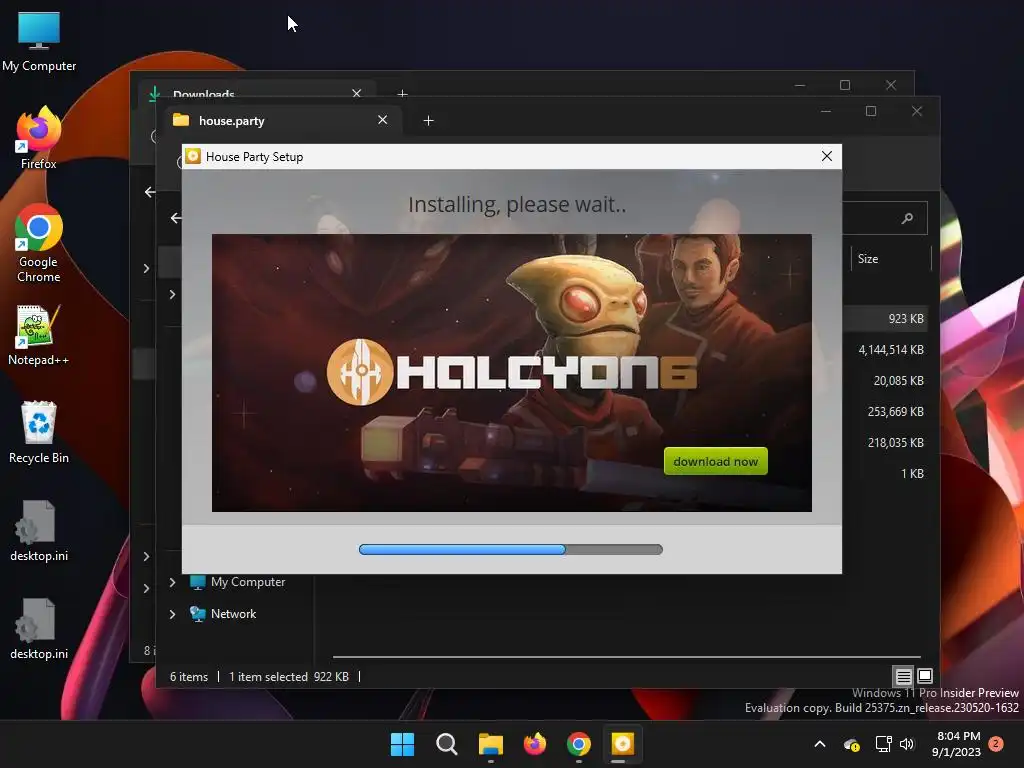Open the Windows Start menu
The image size is (1024, 768).
402,744
